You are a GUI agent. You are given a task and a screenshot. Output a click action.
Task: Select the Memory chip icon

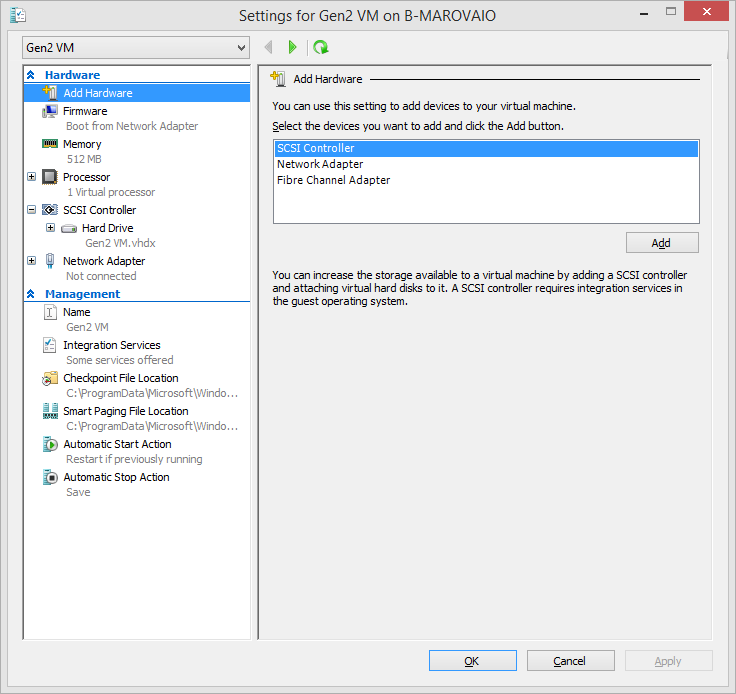[x=50, y=144]
